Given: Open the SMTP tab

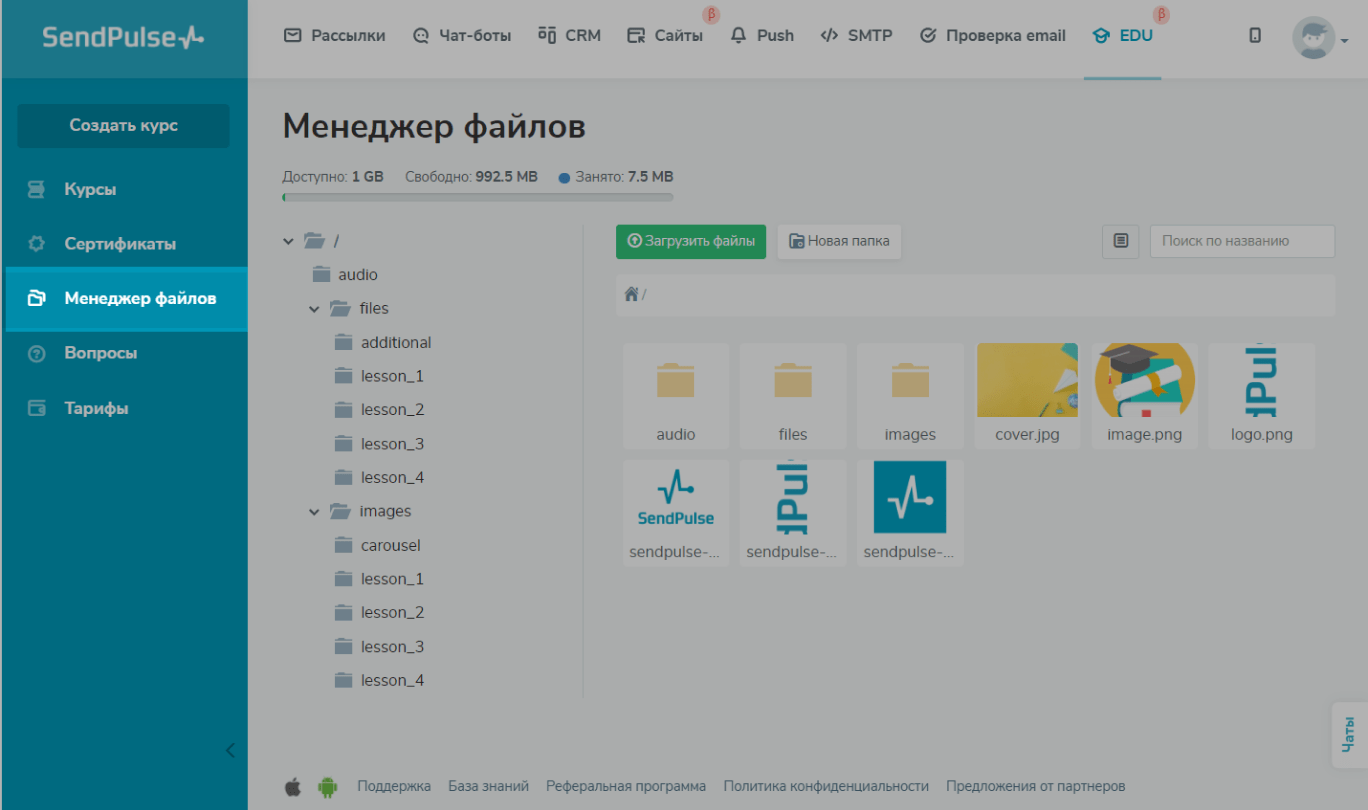Looking at the screenshot, I should click(x=856, y=36).
